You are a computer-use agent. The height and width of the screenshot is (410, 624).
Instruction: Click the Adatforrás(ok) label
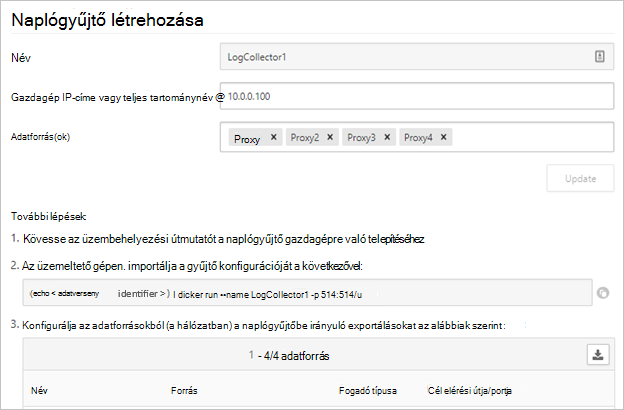(x=40, y=137)
